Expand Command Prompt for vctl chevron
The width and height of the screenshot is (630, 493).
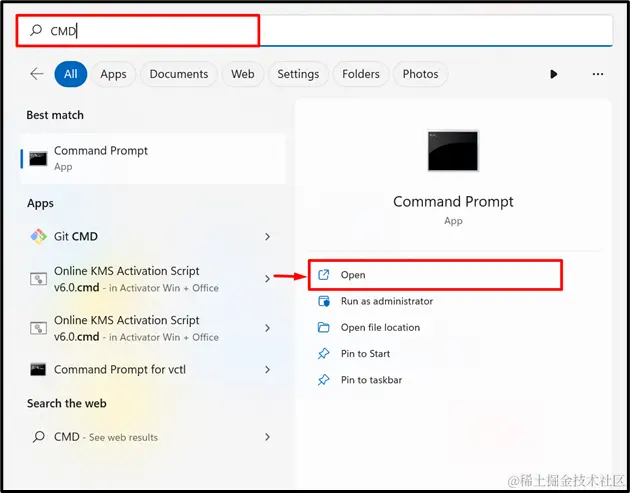click(268, 370)
